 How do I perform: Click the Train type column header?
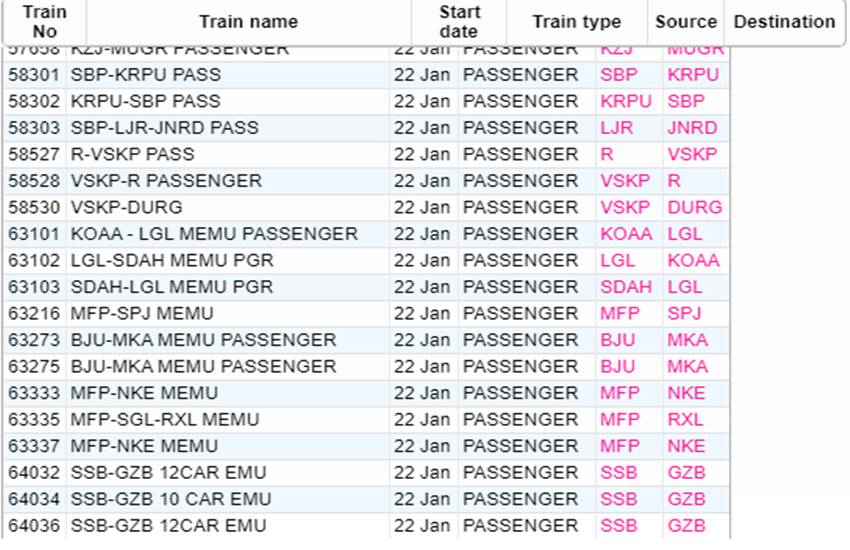click(x=576, y=22)
